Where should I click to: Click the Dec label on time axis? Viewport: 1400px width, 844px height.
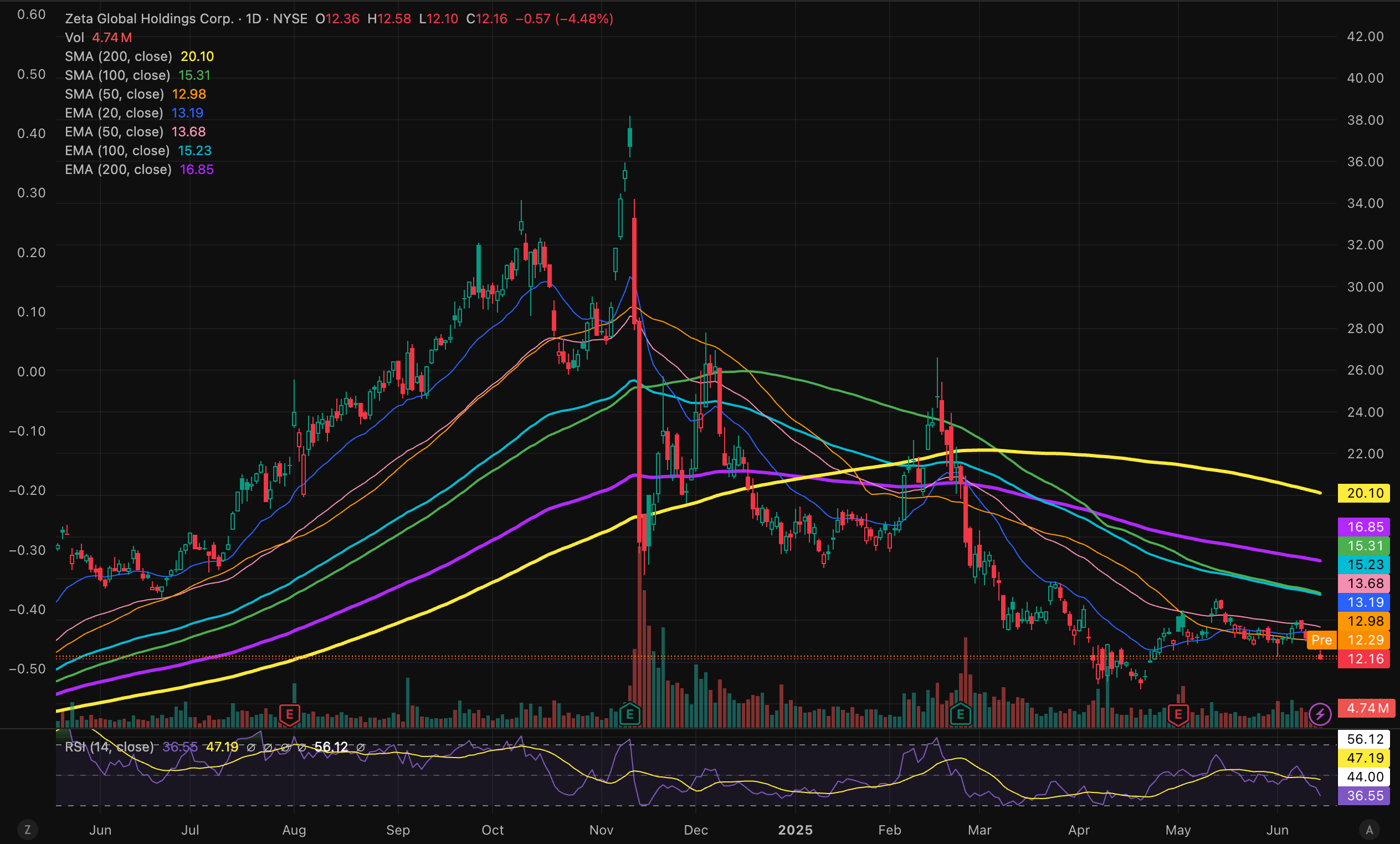point(695,830)
